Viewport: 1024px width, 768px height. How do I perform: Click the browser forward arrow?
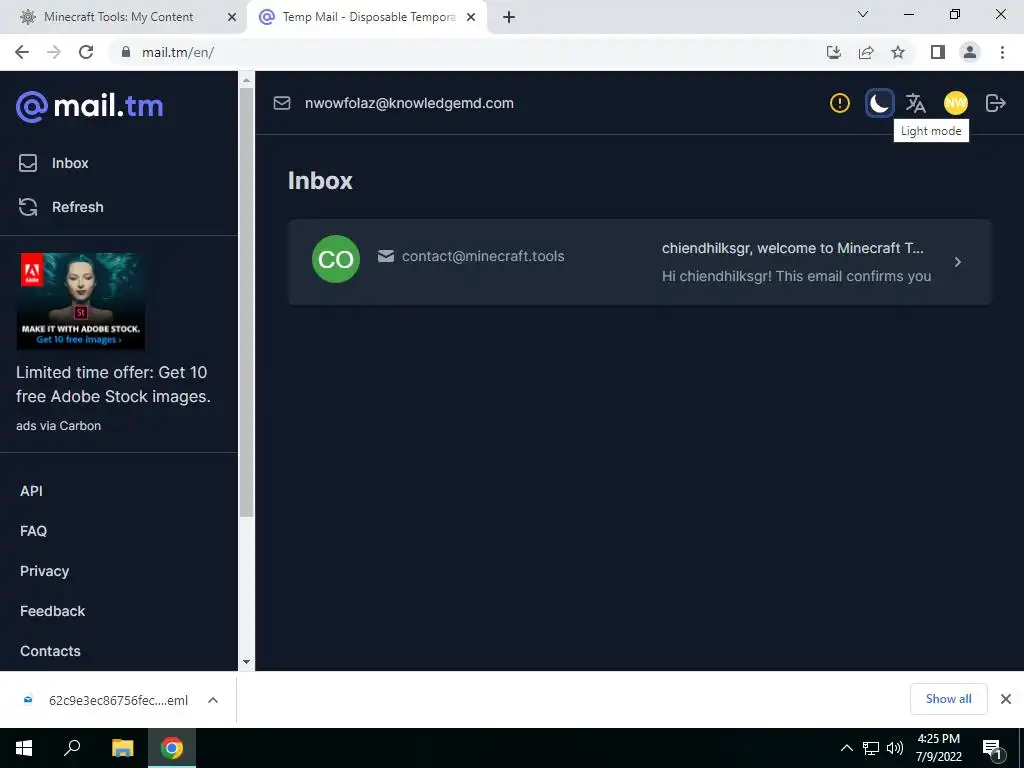click(x=54, y=52)
